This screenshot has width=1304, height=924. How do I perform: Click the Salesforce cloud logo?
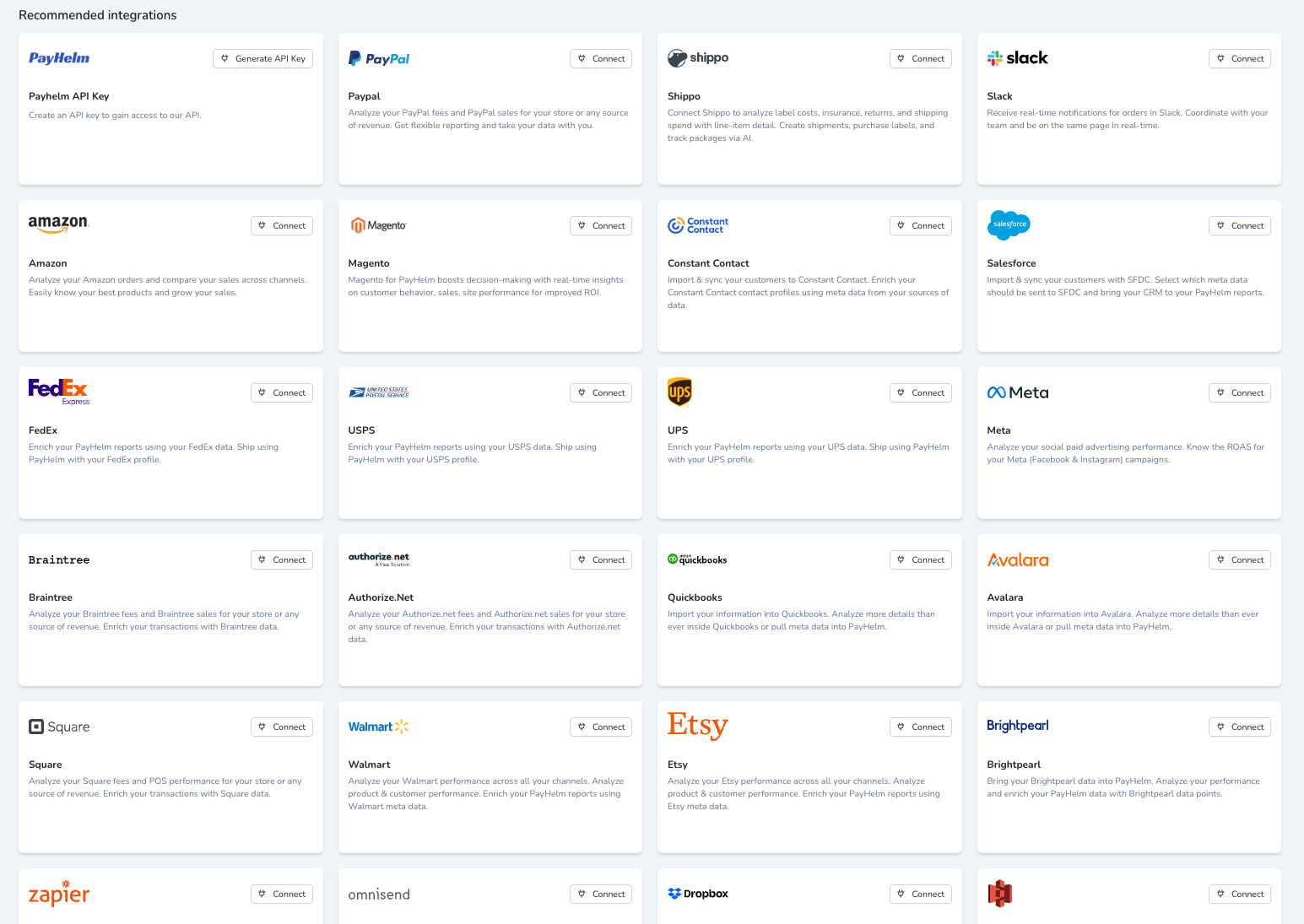coord(1009,225)
